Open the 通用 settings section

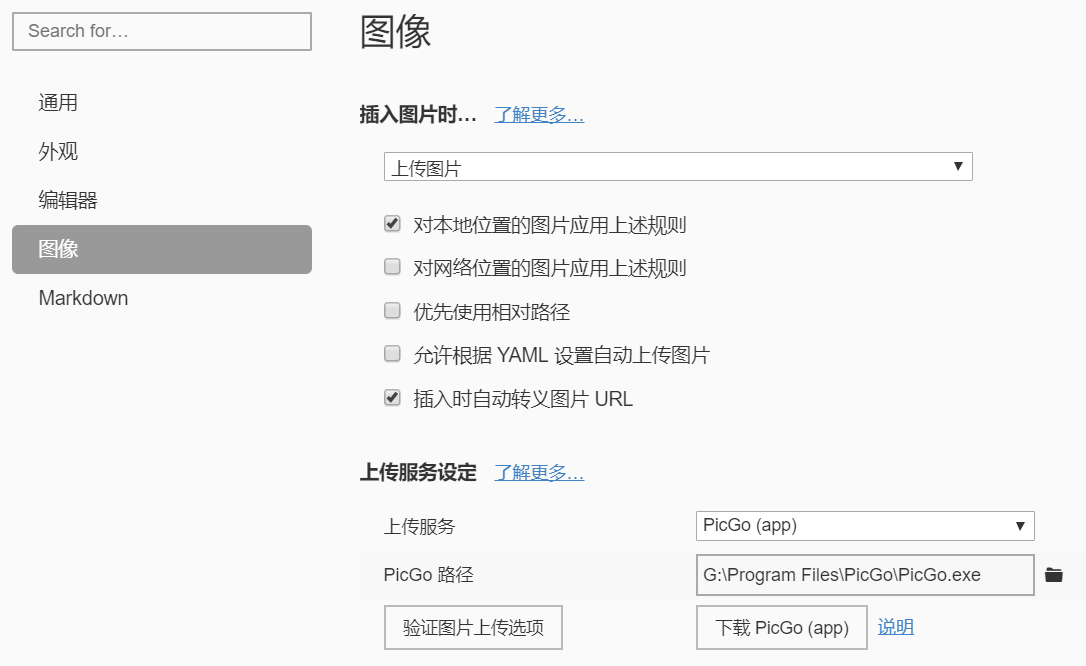coord(58,103)
